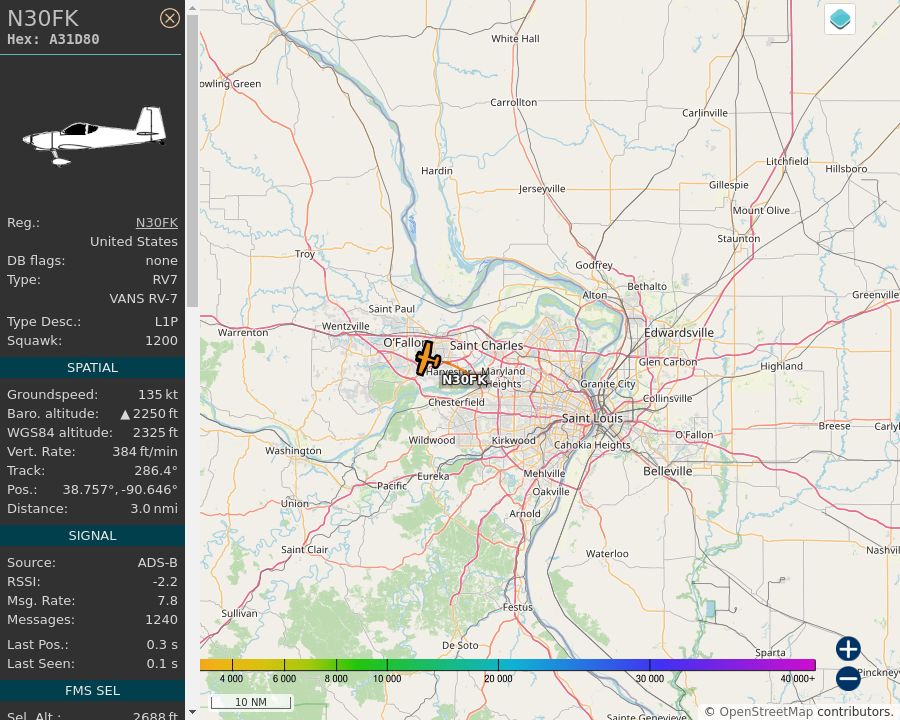
Task: Click the Chesterfield label on map
Action: [456, 402]
